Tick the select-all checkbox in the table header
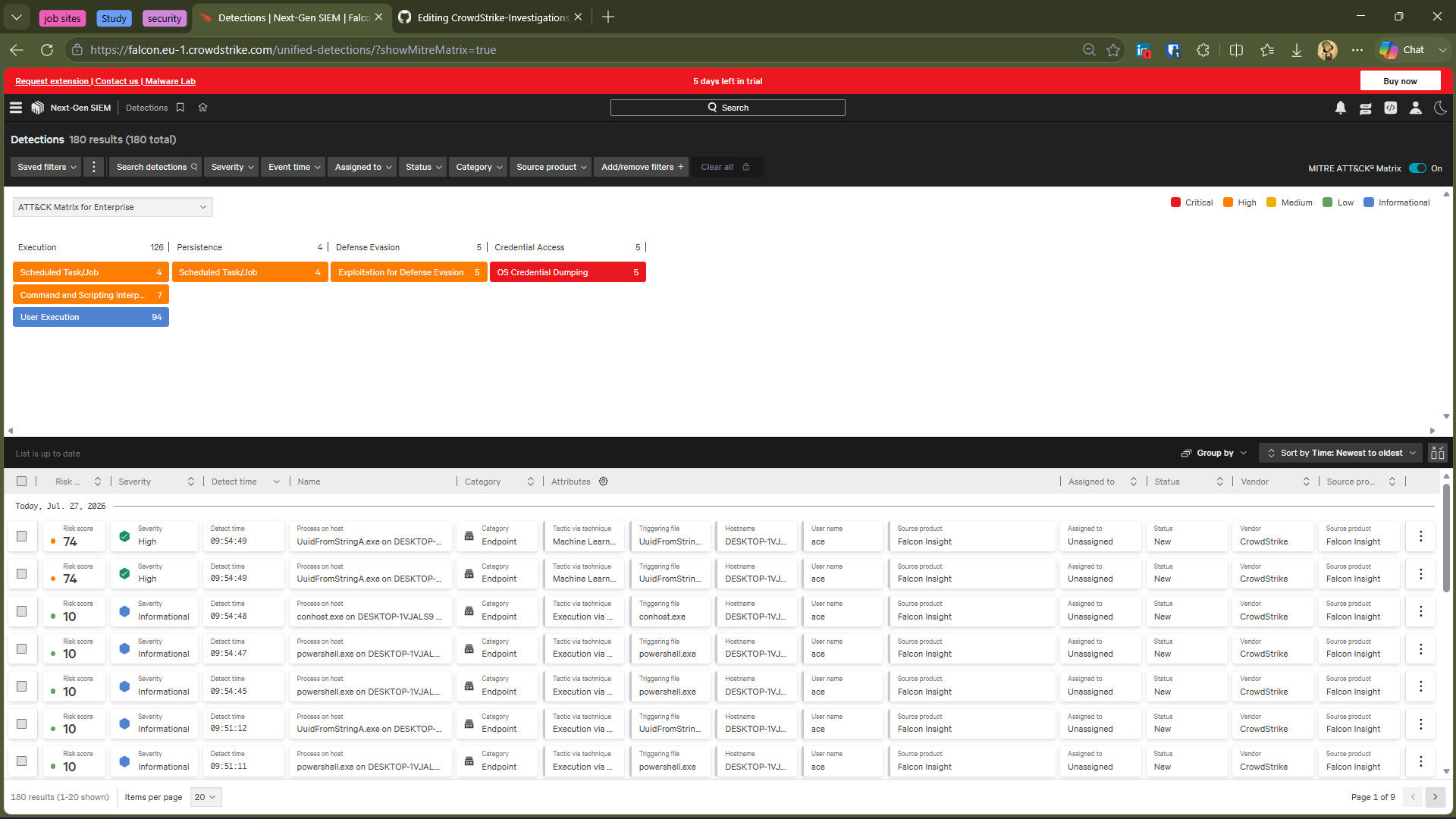1456x819 pixels. pyautogui.click(x=21, y=482)
